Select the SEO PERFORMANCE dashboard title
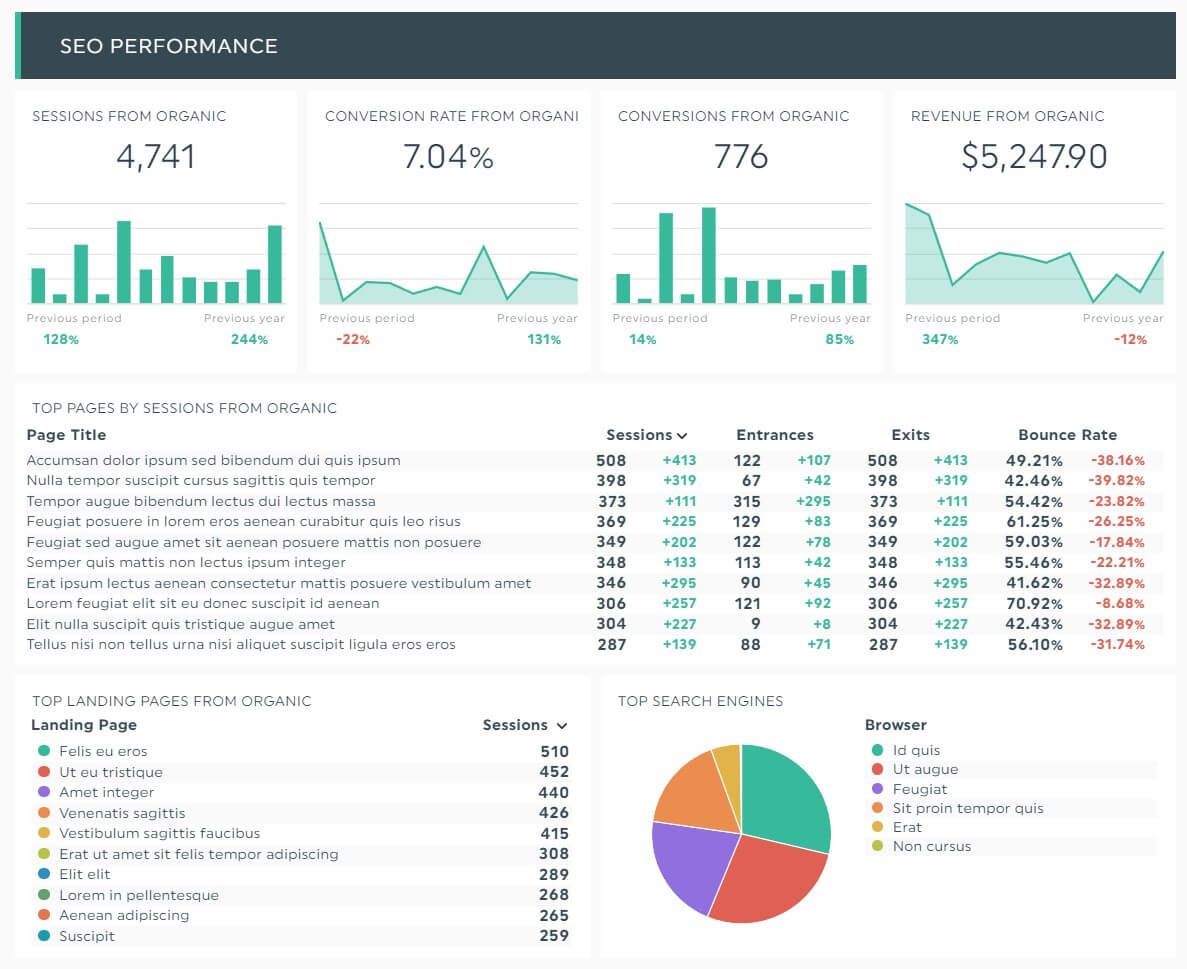 168,46
